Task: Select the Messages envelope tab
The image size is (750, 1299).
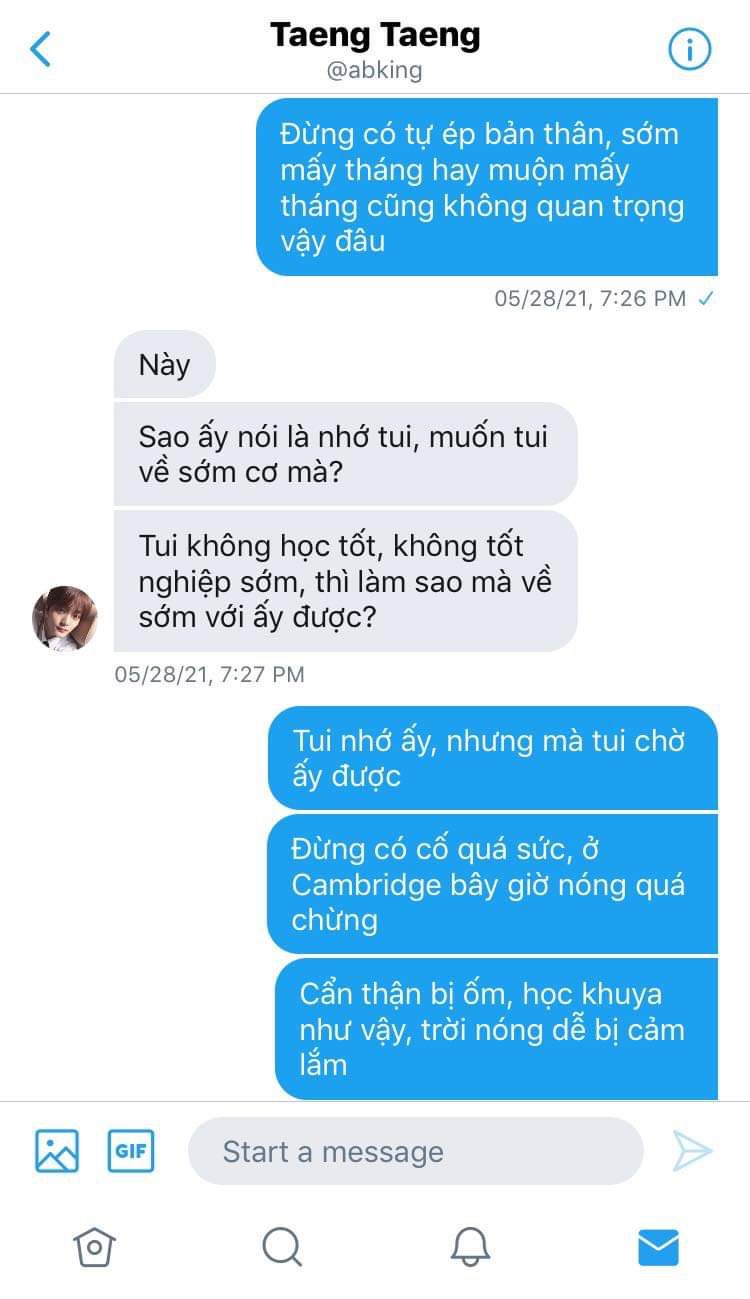Action: [658, 1246]
